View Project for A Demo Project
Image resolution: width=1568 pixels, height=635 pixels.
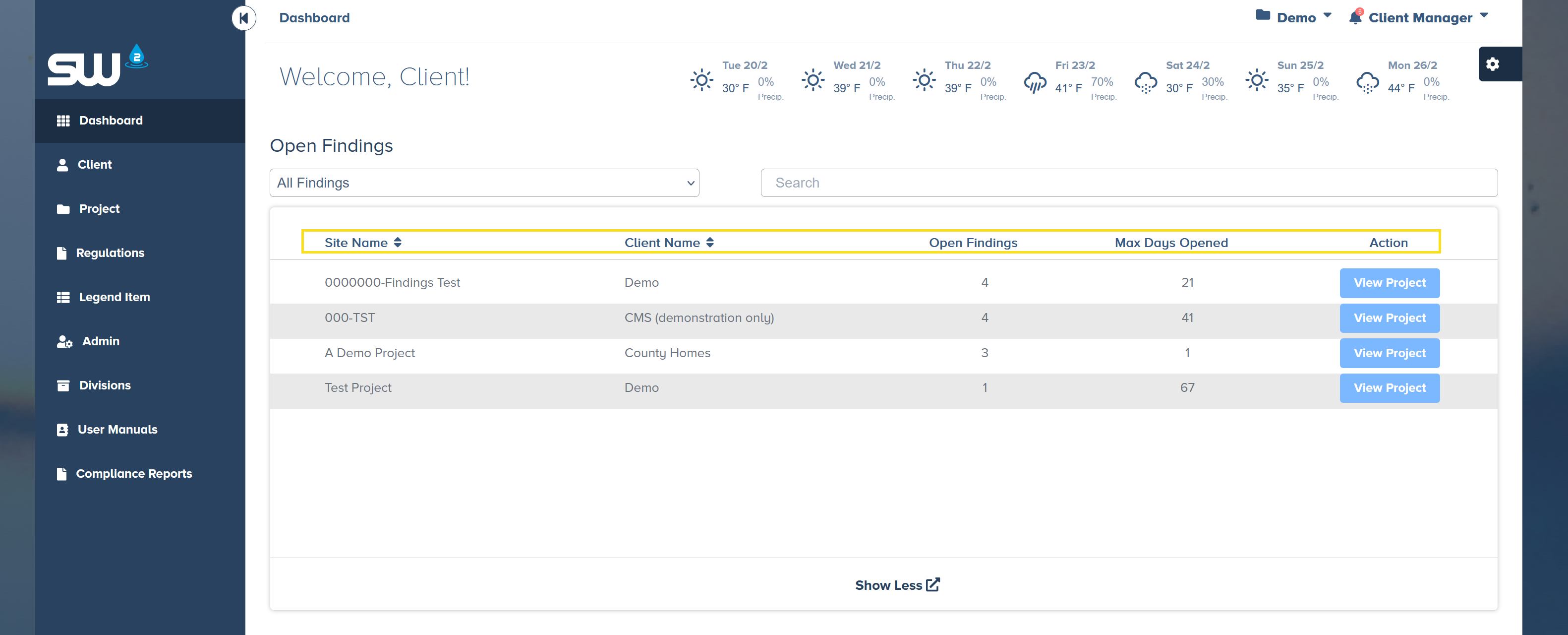click(x=1389, y=353)
